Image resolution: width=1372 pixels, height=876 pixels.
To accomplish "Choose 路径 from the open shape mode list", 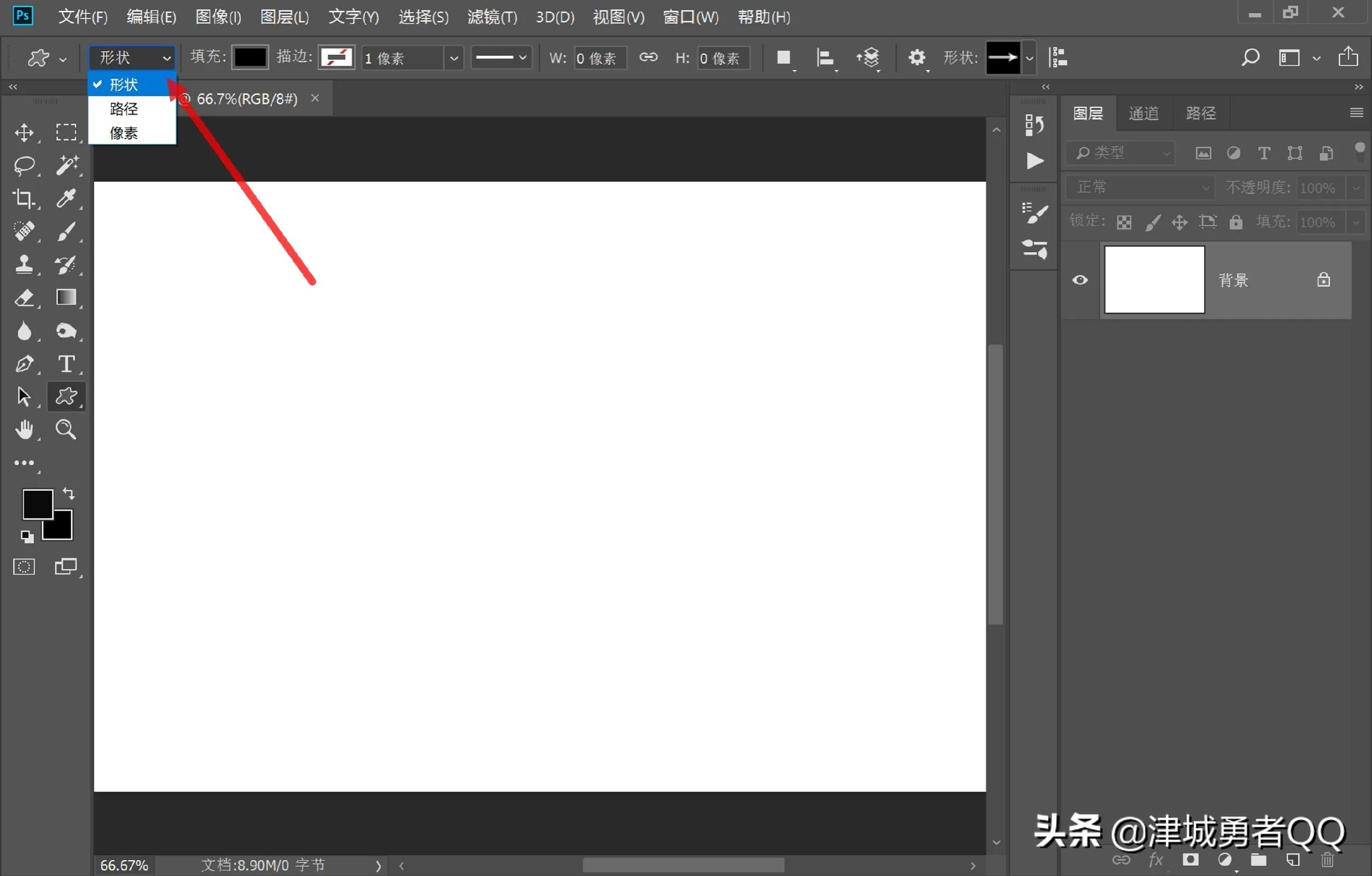I will point(124,108).
